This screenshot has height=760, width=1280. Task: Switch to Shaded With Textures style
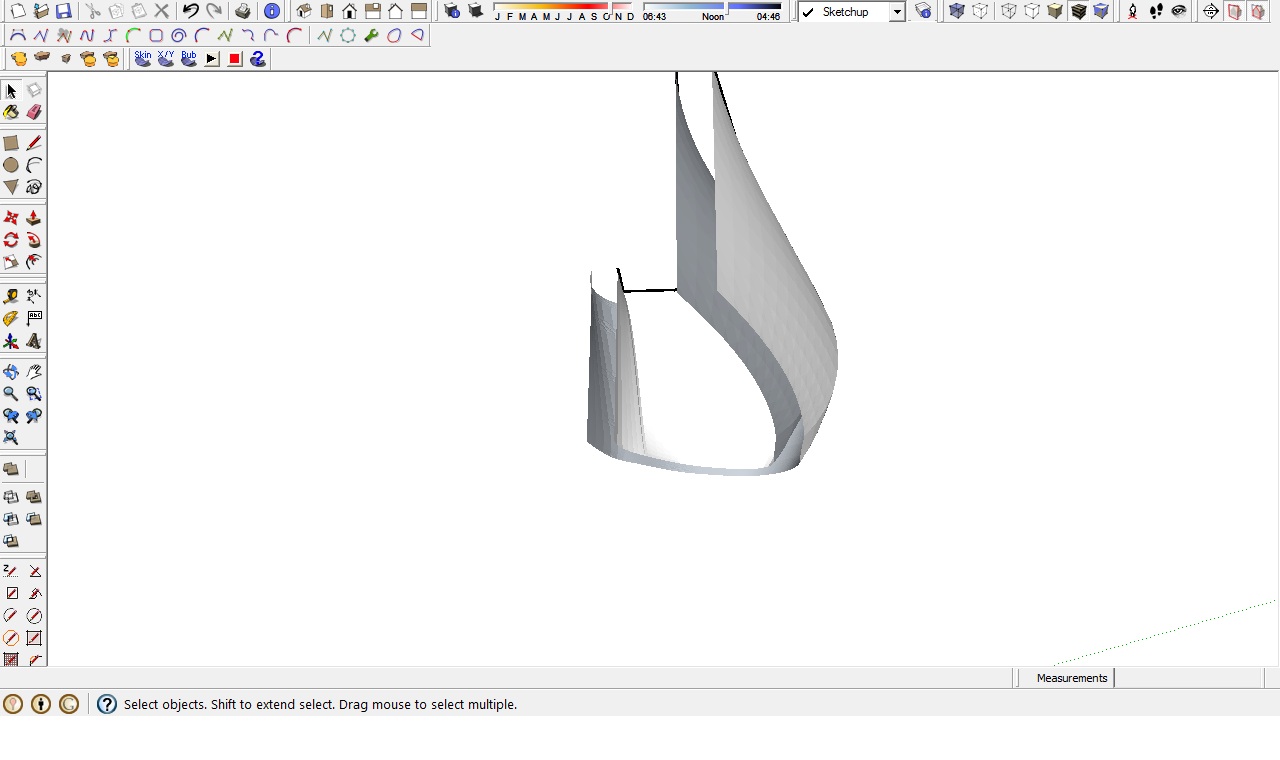point(1078,12)
